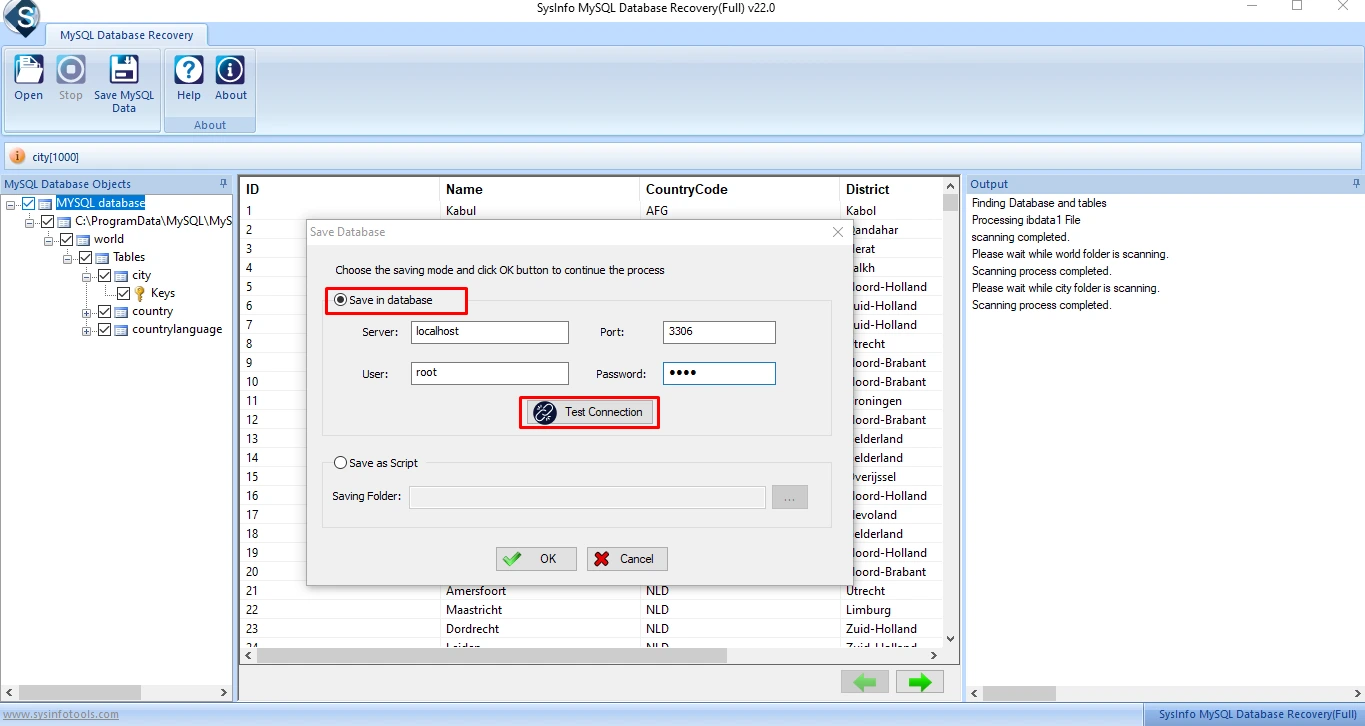1365x726 pixels.
Task: Select the Save in database radio button
Action: 341,298
